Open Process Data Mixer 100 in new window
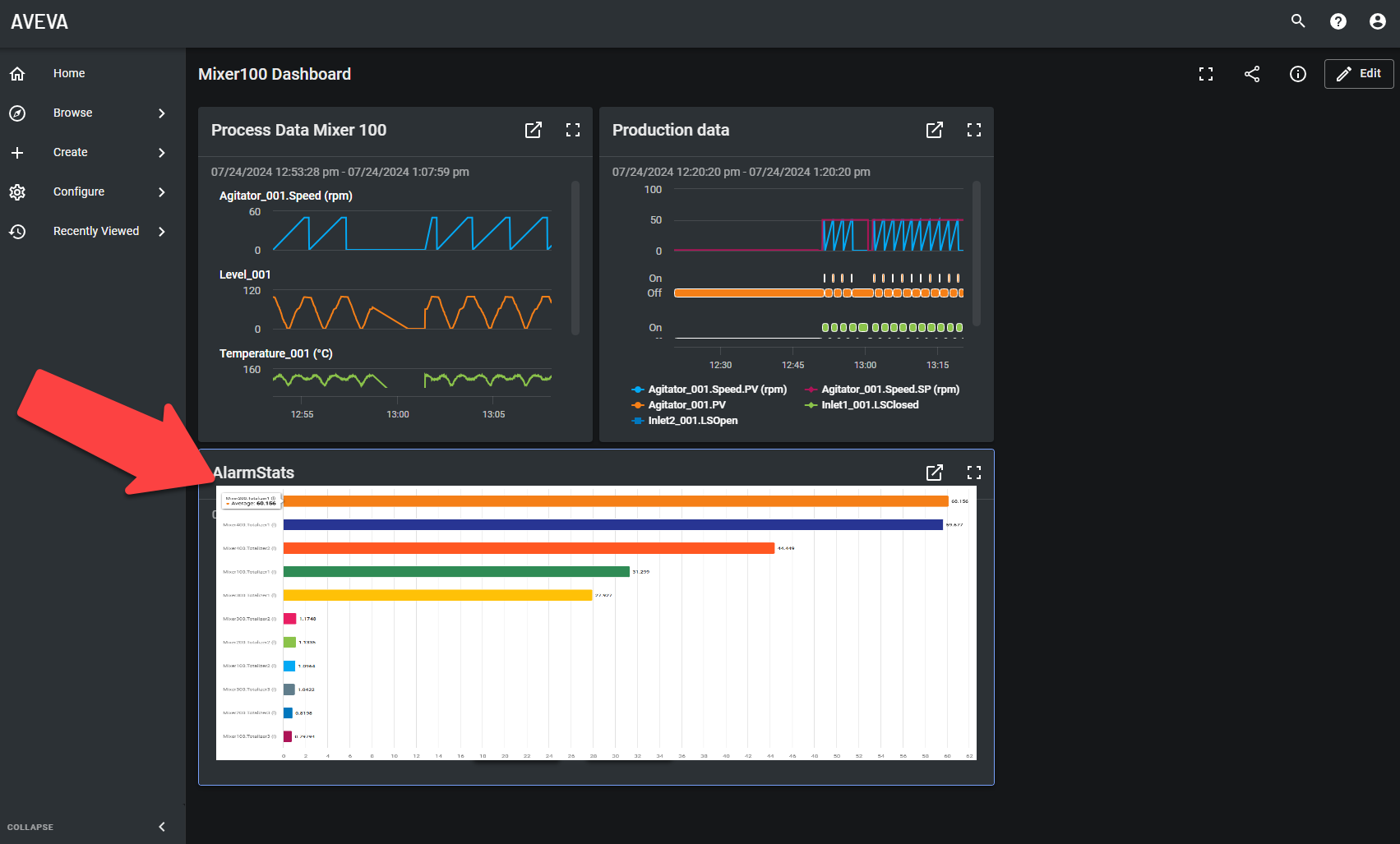The height and width of the screenshot is (844, 1400). point(534,130)
